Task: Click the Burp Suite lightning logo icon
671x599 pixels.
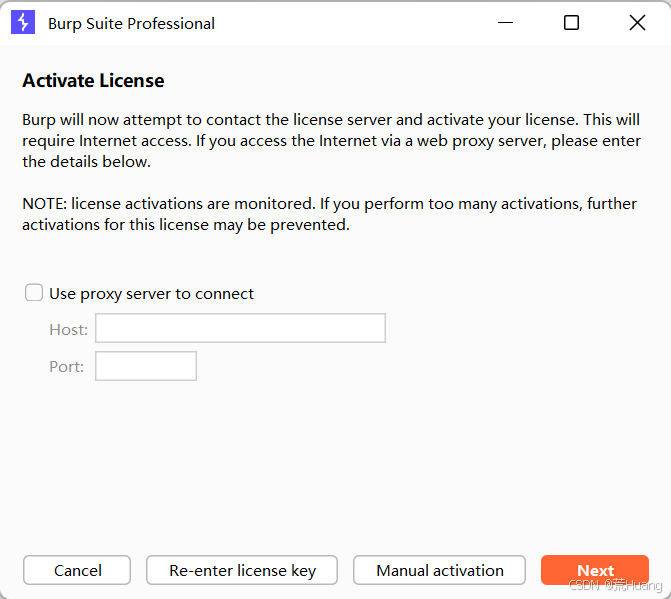Action: (23, 23)
